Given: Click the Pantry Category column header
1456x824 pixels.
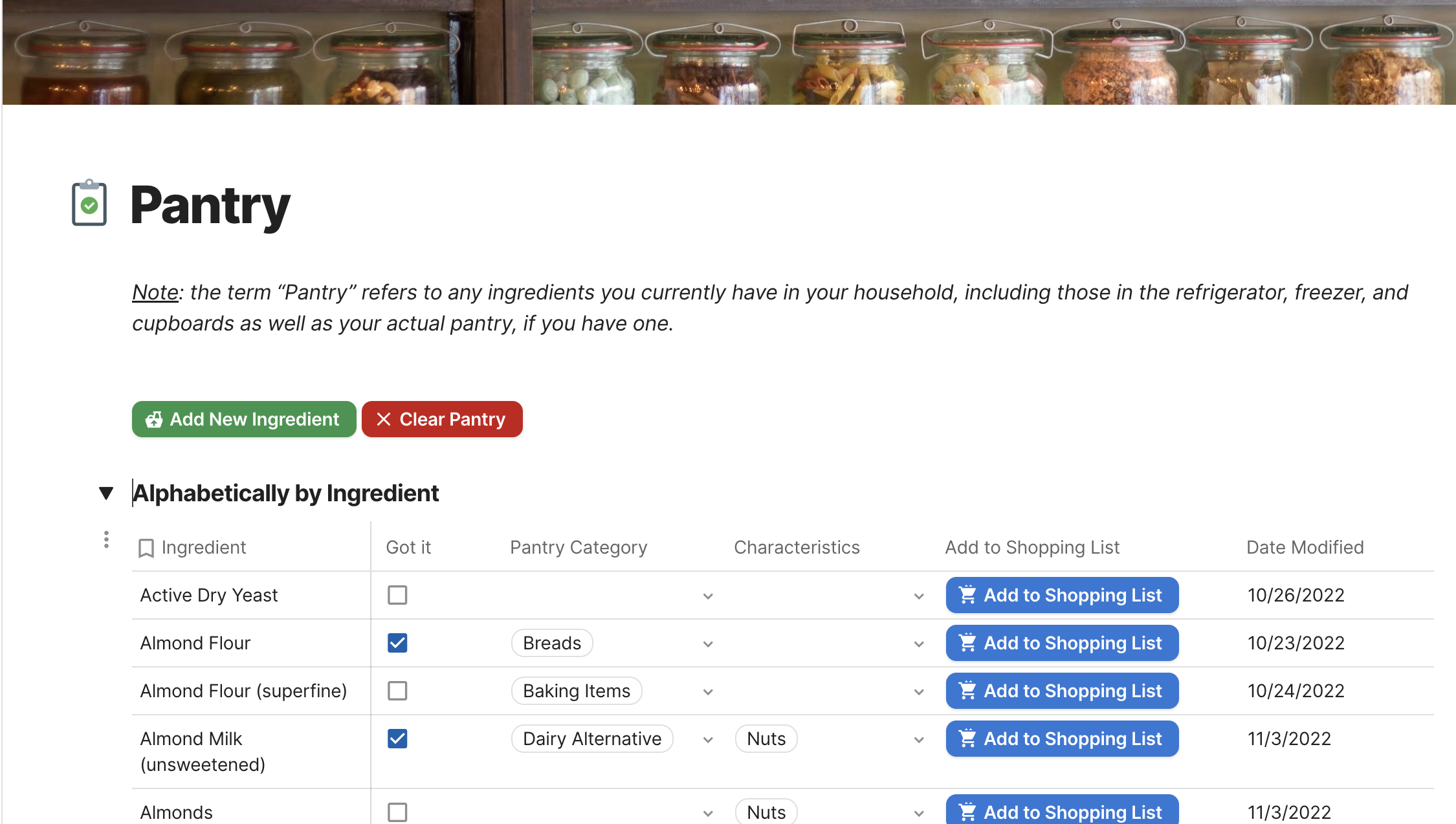Looking at the screenshot, I should click(578, 547).
